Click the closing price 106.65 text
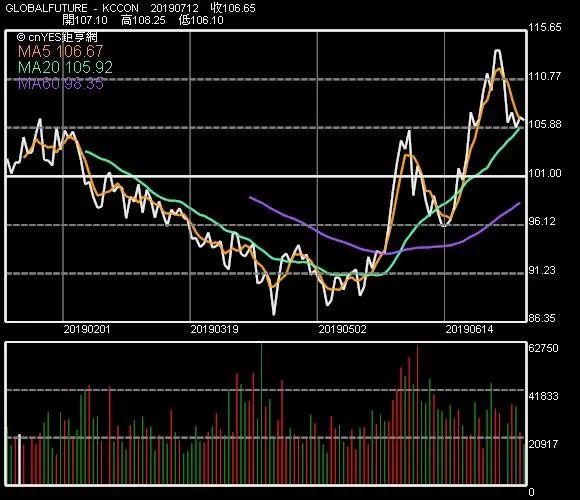Viewport: 580px width, 500px height. coord(233,8)
